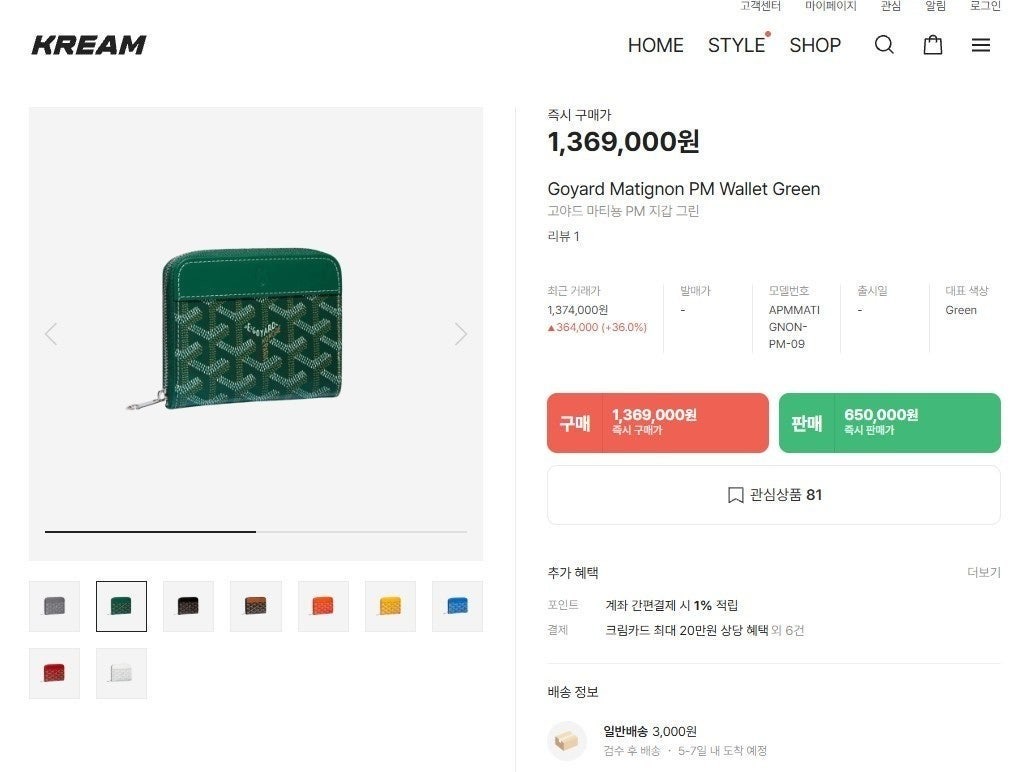Click the image carousel progress bar
This screenshot has width=1036, height=772.
tap(256, 532)
